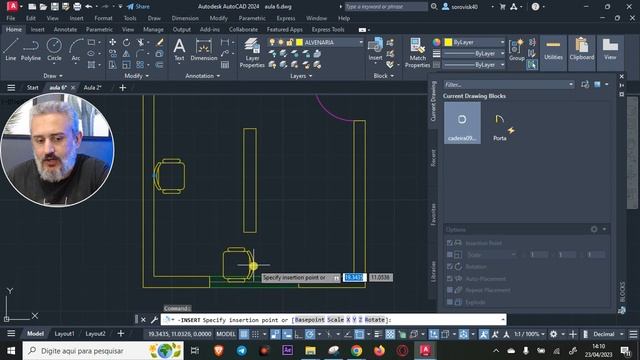Toggle the Rotation checkbox in Blocks options

coord(449,267)
